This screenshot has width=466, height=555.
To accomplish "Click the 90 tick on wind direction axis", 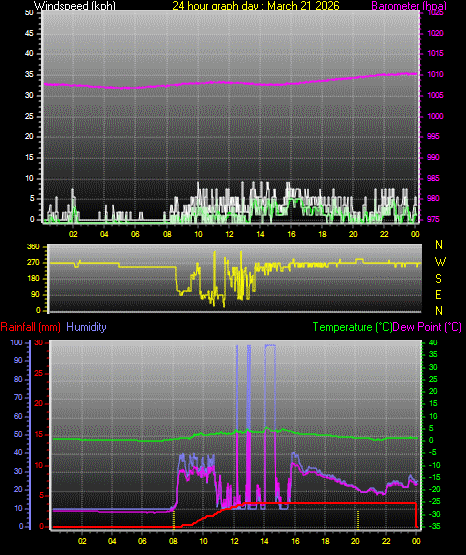I will pos(35,294).
